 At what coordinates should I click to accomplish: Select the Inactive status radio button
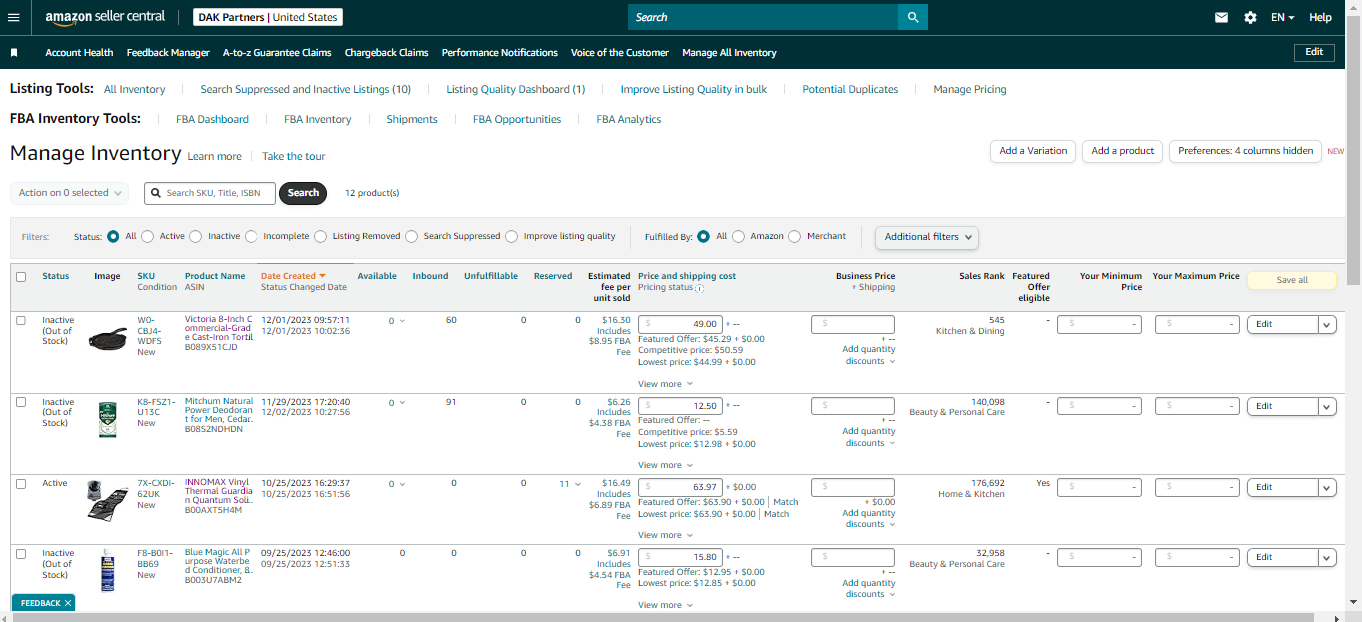196,237
